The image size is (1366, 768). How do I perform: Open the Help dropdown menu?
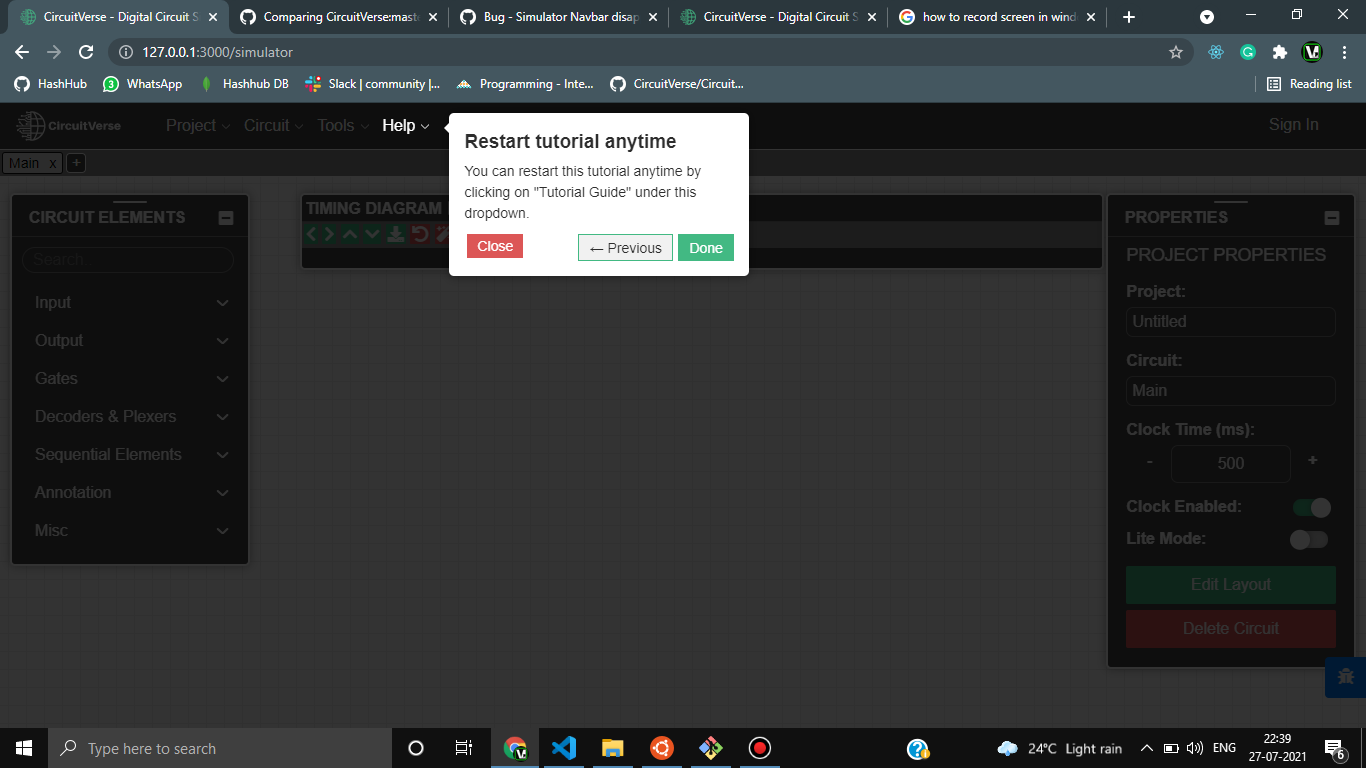pyautogui.click(x=405, y=125)
